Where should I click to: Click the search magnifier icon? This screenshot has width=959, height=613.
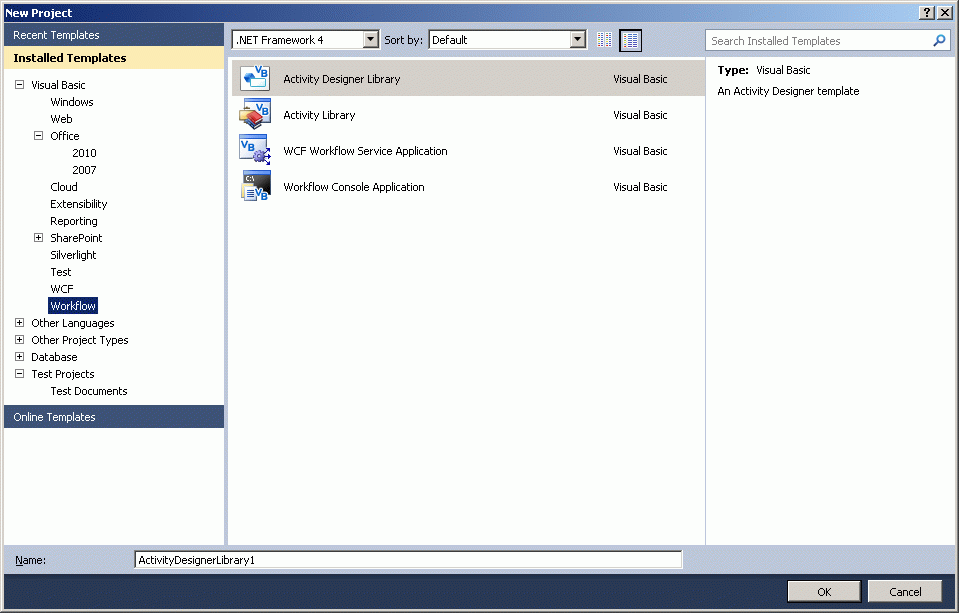[939, 40]
